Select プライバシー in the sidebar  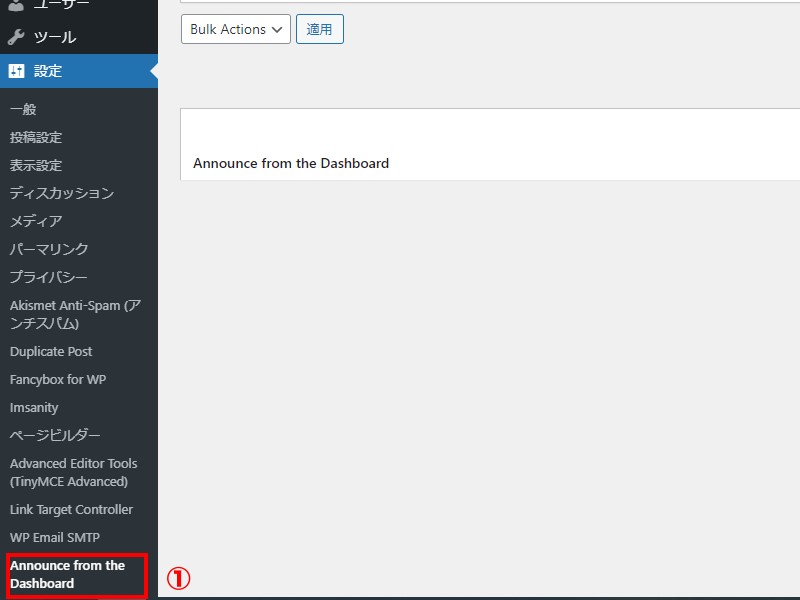(x=49, y=277)
